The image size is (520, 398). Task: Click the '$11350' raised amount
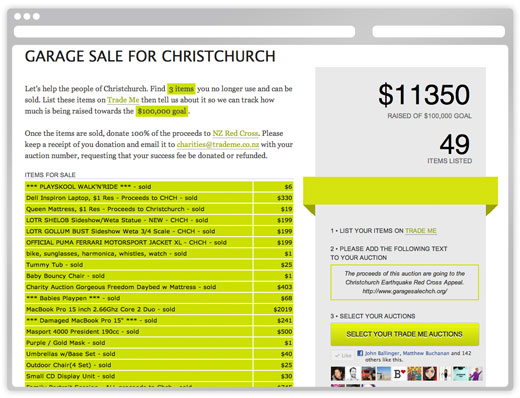(424, 95)
